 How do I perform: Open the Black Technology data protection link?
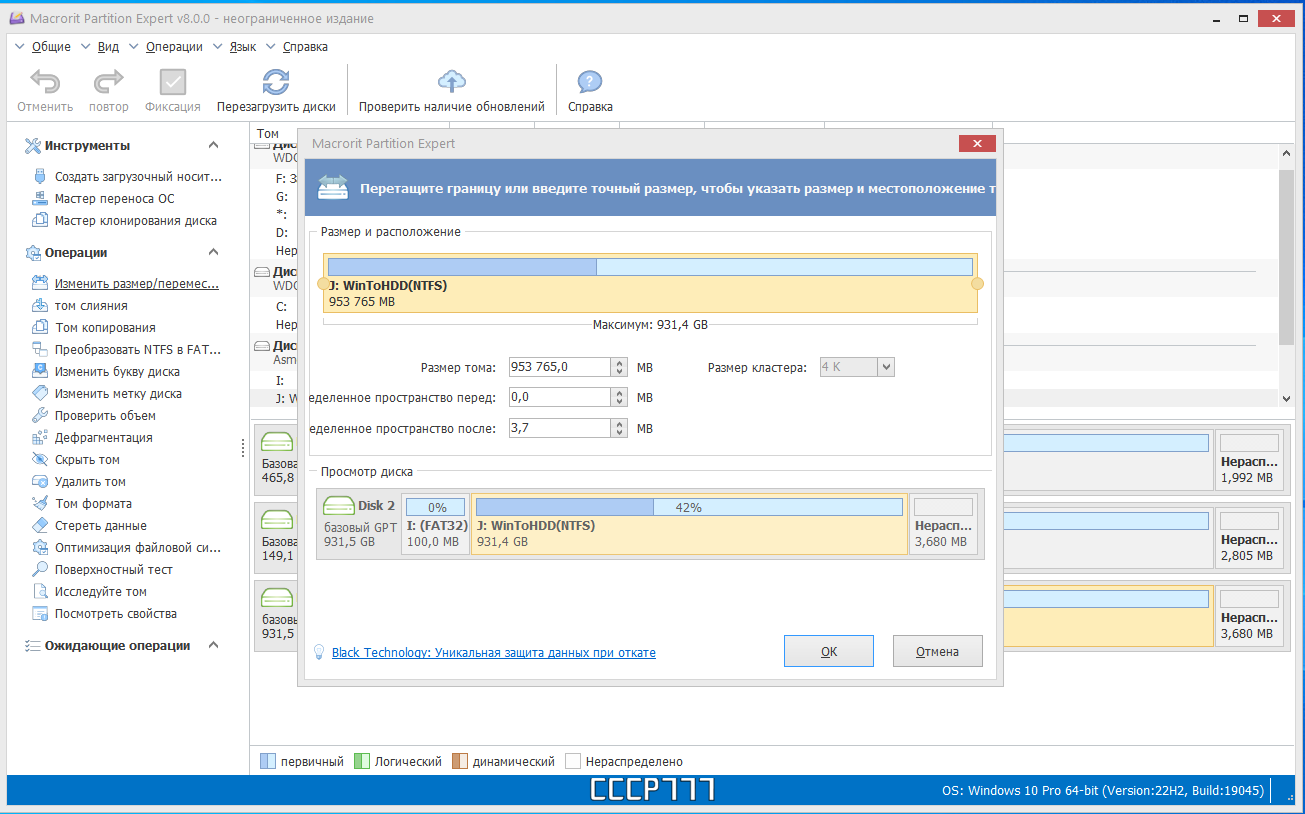pyautogui.click(x=494, y=652)
